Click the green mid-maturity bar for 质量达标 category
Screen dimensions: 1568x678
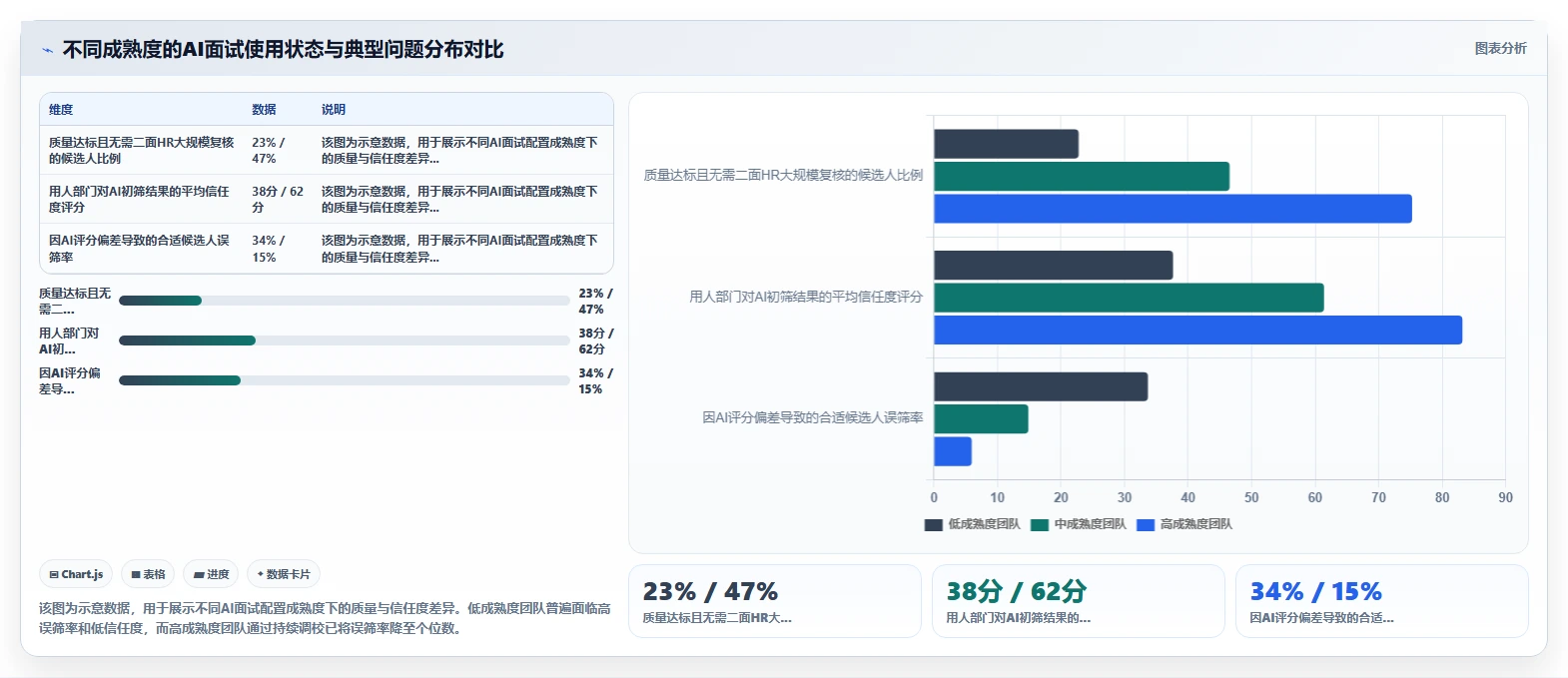(x=1082, y=177)
